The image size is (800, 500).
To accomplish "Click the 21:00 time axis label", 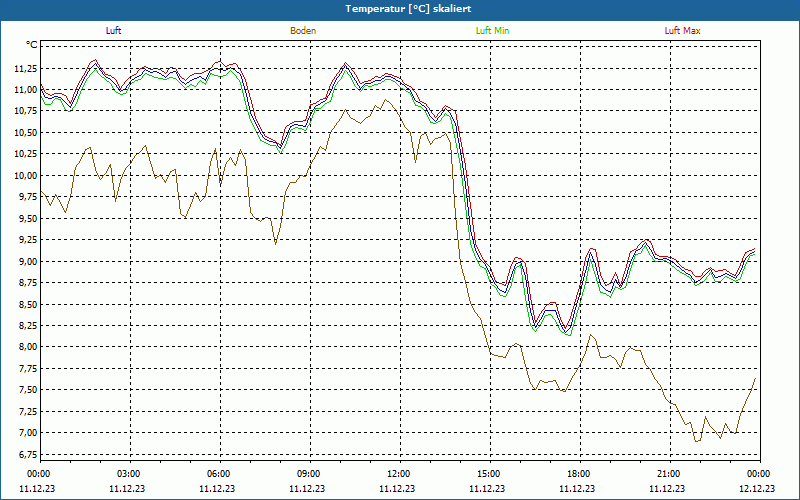I will pyautogui.click(x=670, y=474).
